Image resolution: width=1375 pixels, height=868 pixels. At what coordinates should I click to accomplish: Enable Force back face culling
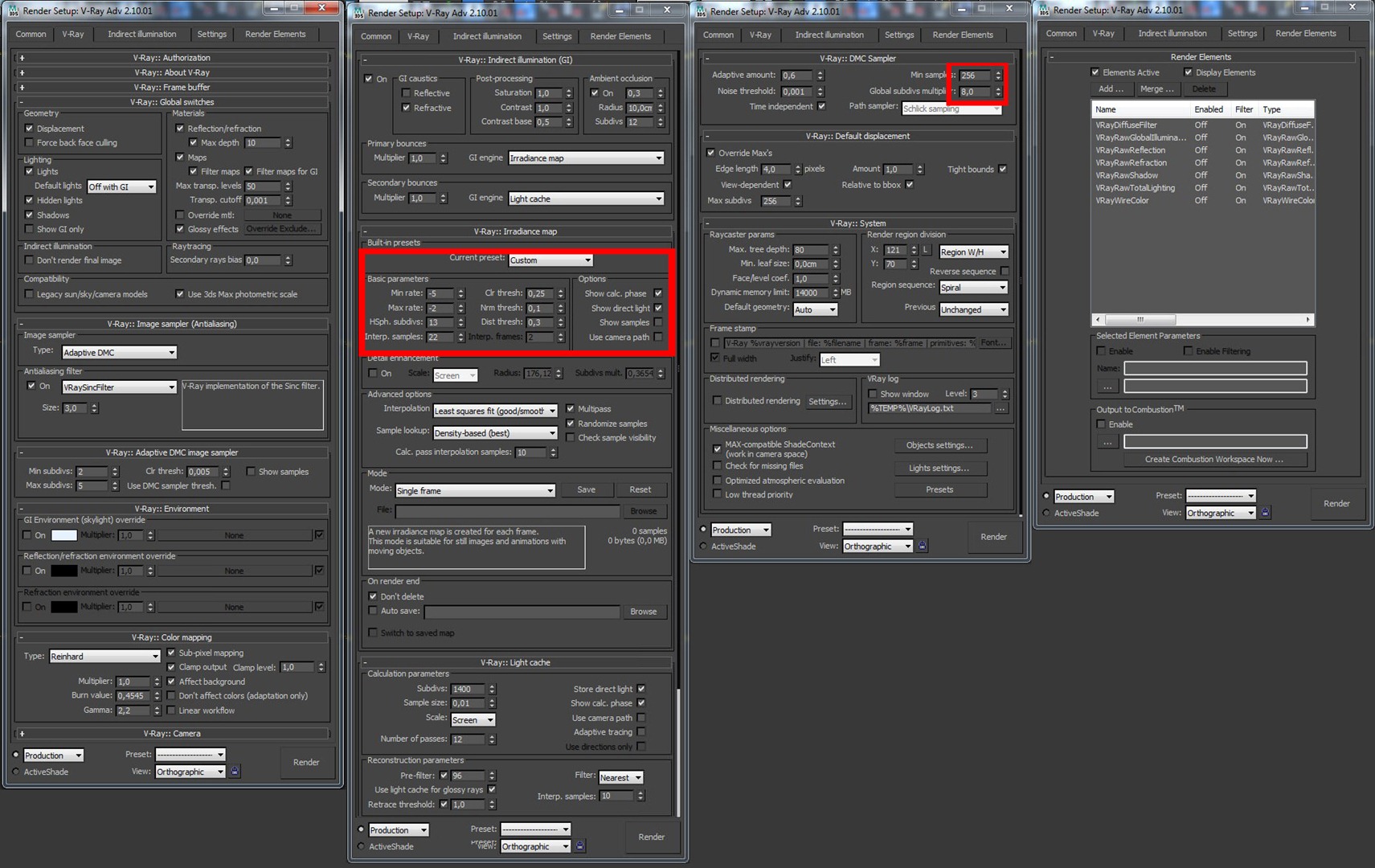point(29,143)
